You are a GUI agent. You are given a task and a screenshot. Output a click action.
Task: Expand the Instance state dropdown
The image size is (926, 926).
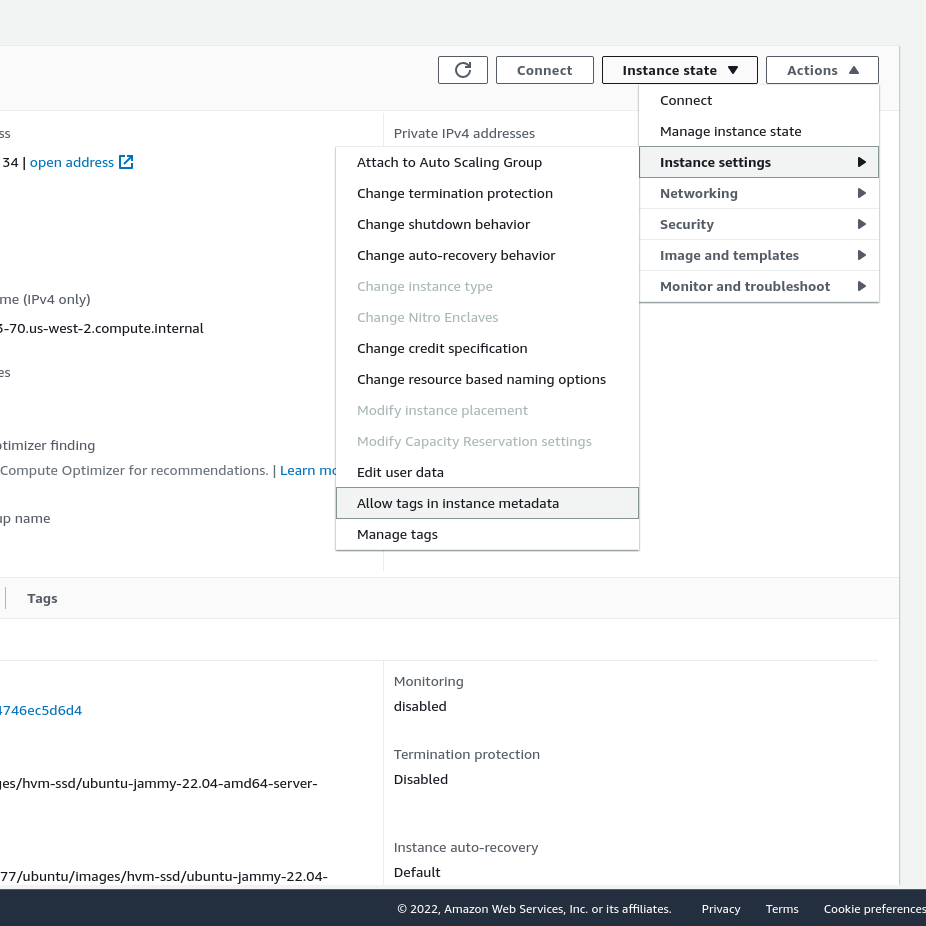point(679,70)
